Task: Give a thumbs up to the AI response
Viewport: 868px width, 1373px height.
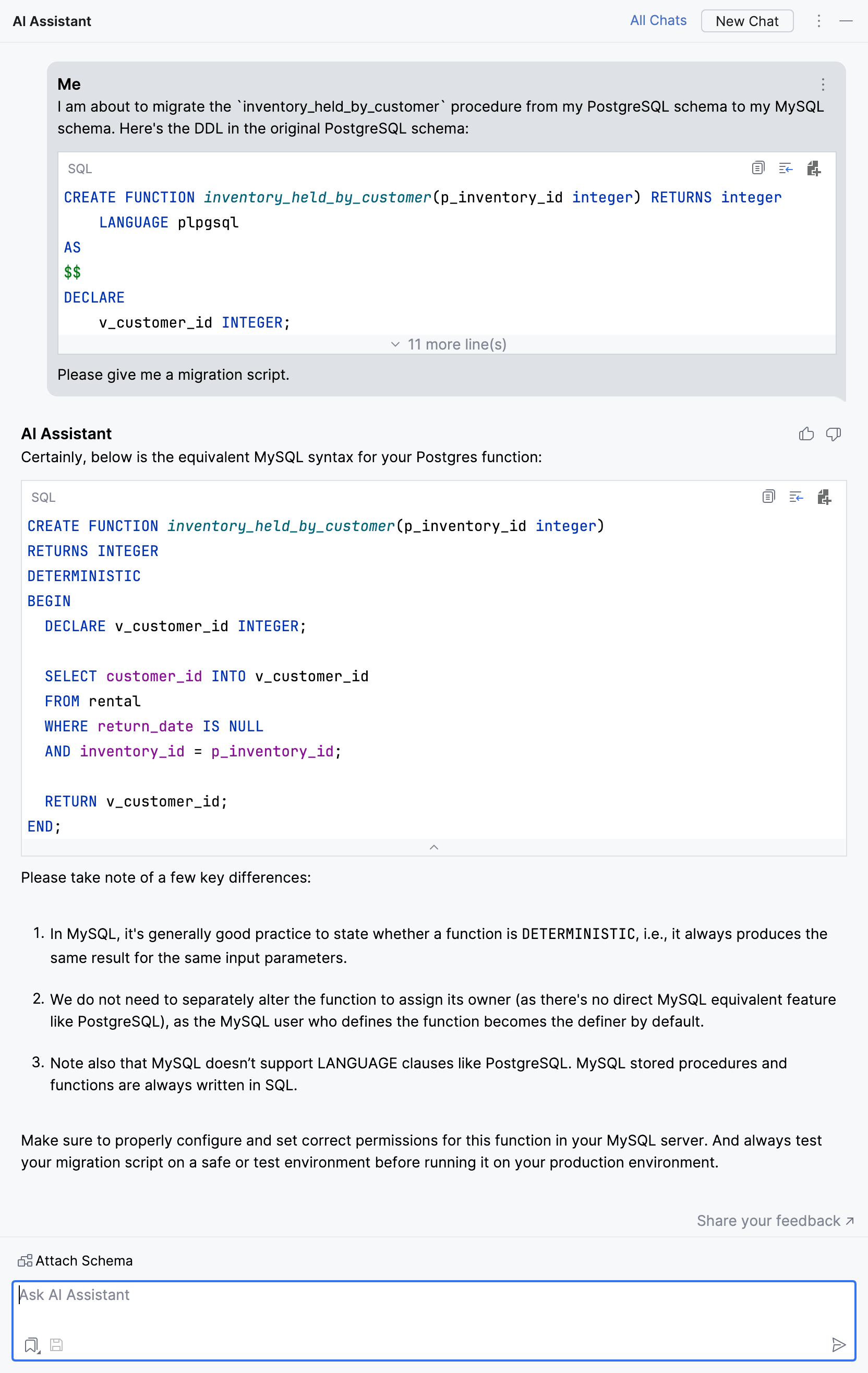Action: pyautogui.click(x=806, y=434)
